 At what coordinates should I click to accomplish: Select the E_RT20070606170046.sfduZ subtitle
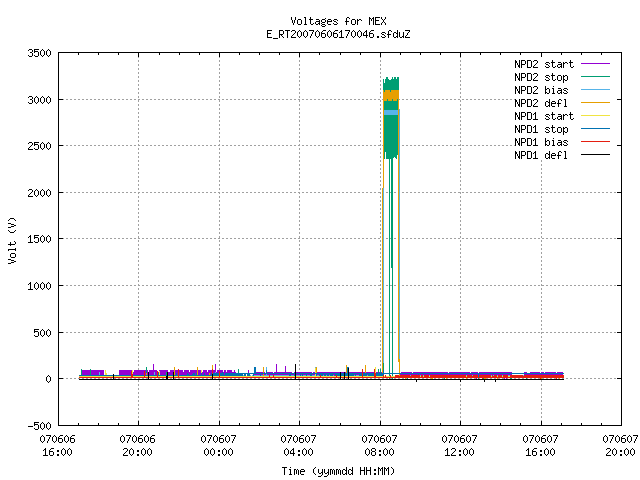click(x=338, y=34)
